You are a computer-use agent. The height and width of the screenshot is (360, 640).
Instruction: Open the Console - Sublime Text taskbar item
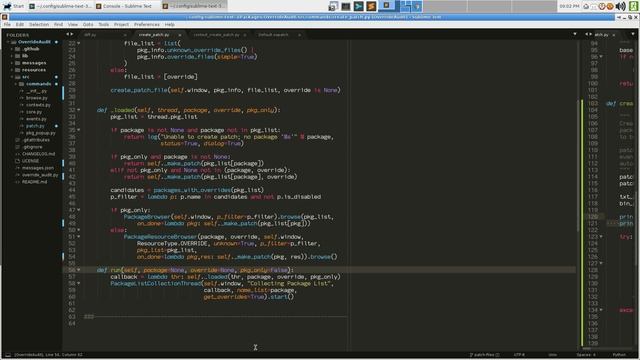point(127,6)
